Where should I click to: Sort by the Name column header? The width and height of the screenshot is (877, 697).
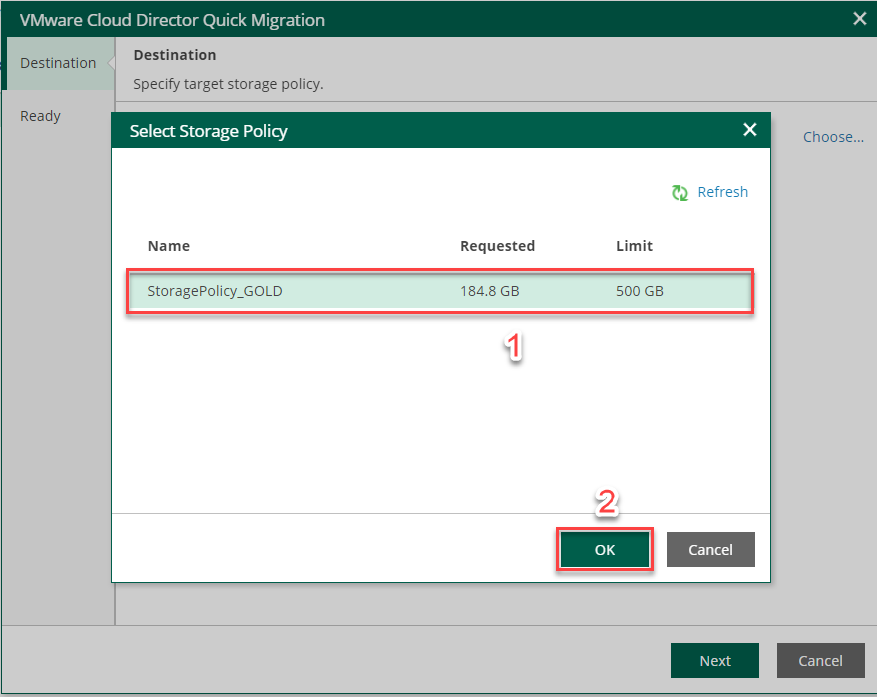pyautogui.click(x=169, y=246)
